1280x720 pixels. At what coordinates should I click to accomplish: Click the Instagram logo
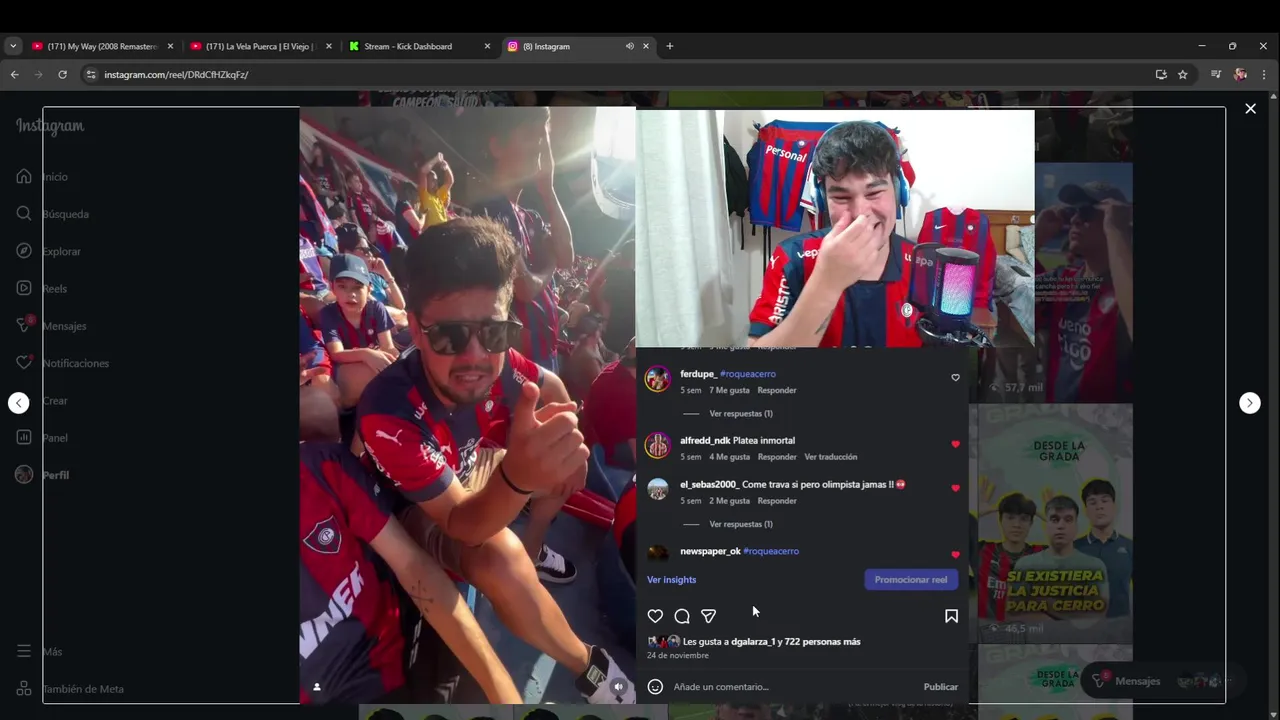pyautogui.click(x=50, y=126)
